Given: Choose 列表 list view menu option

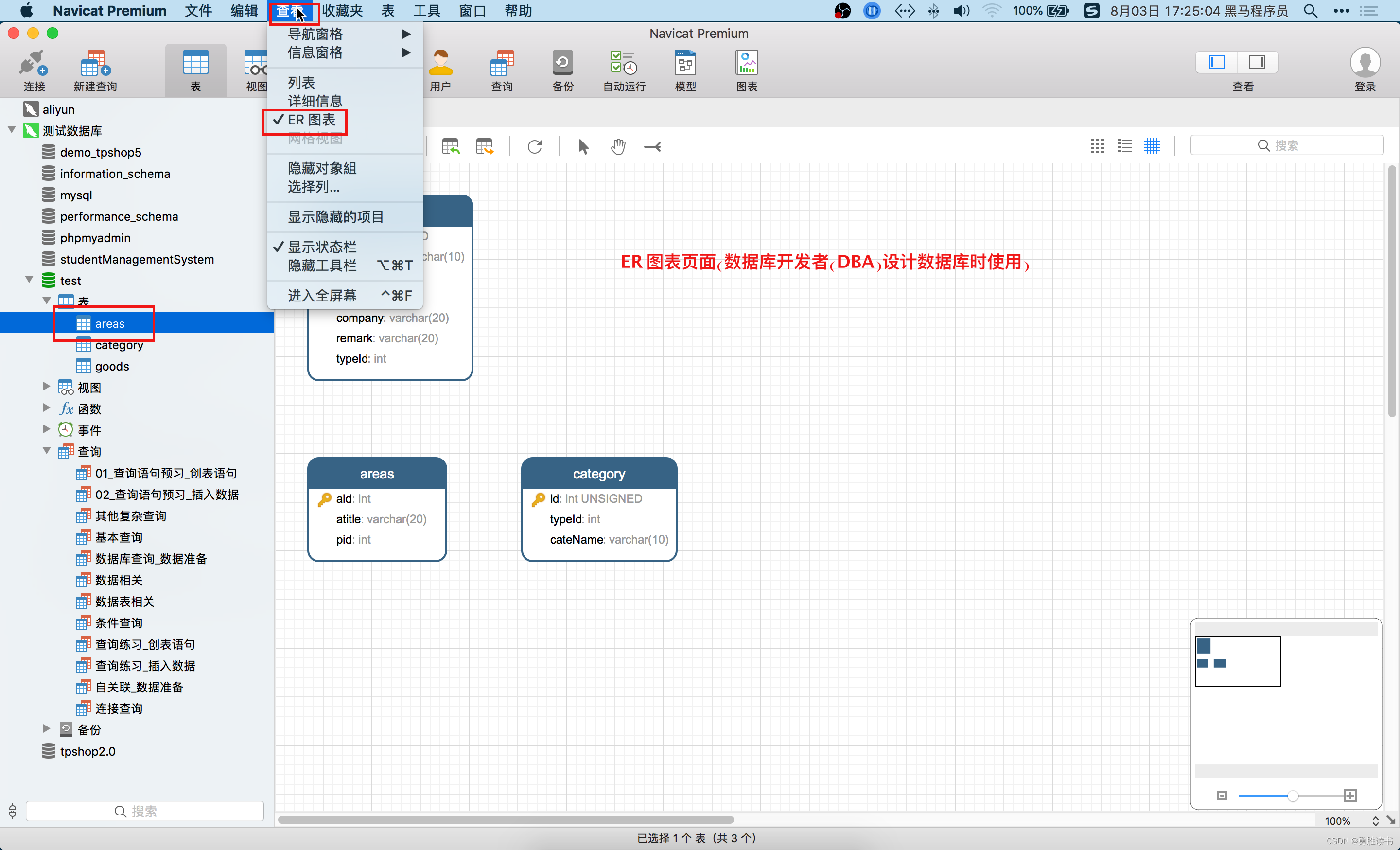Looking at the screenshot, I should [x=301, y=83].
